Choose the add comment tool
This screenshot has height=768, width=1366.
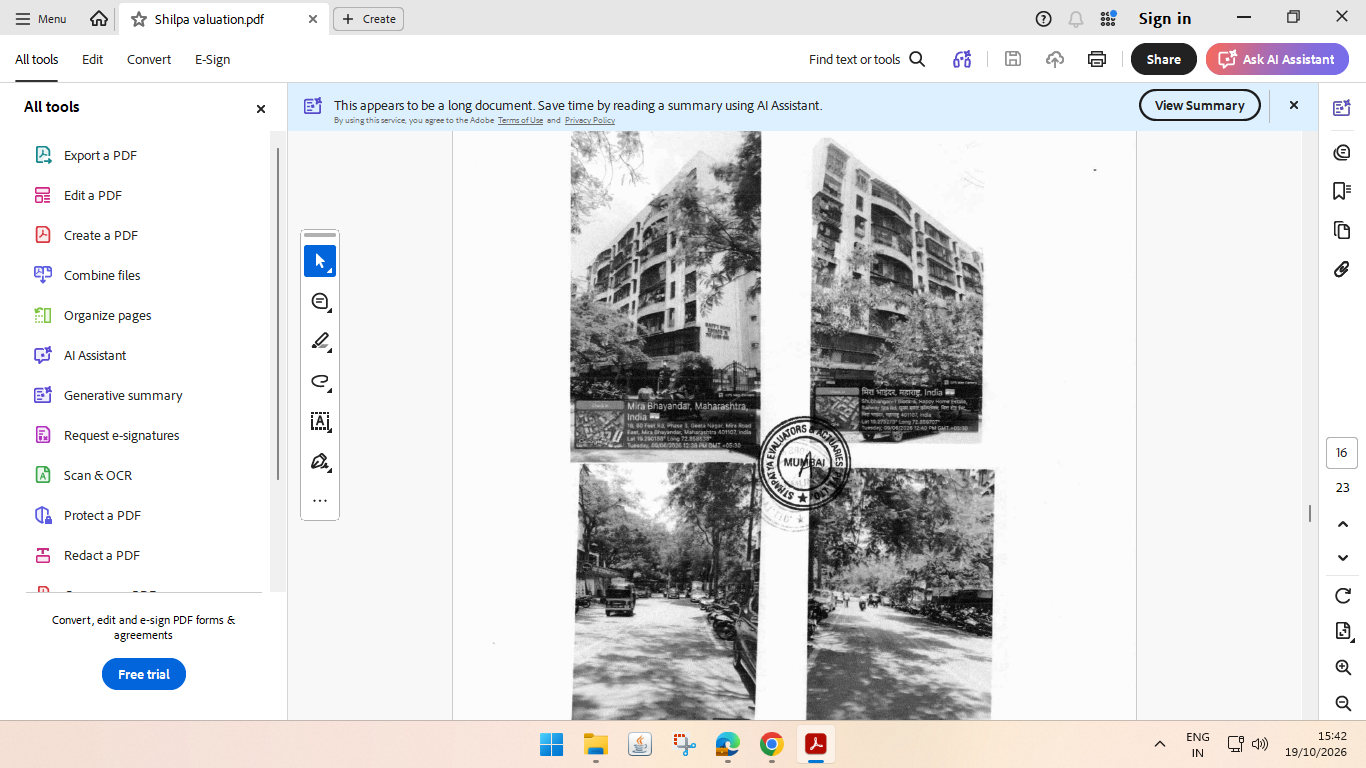click(x=320, y=301)
